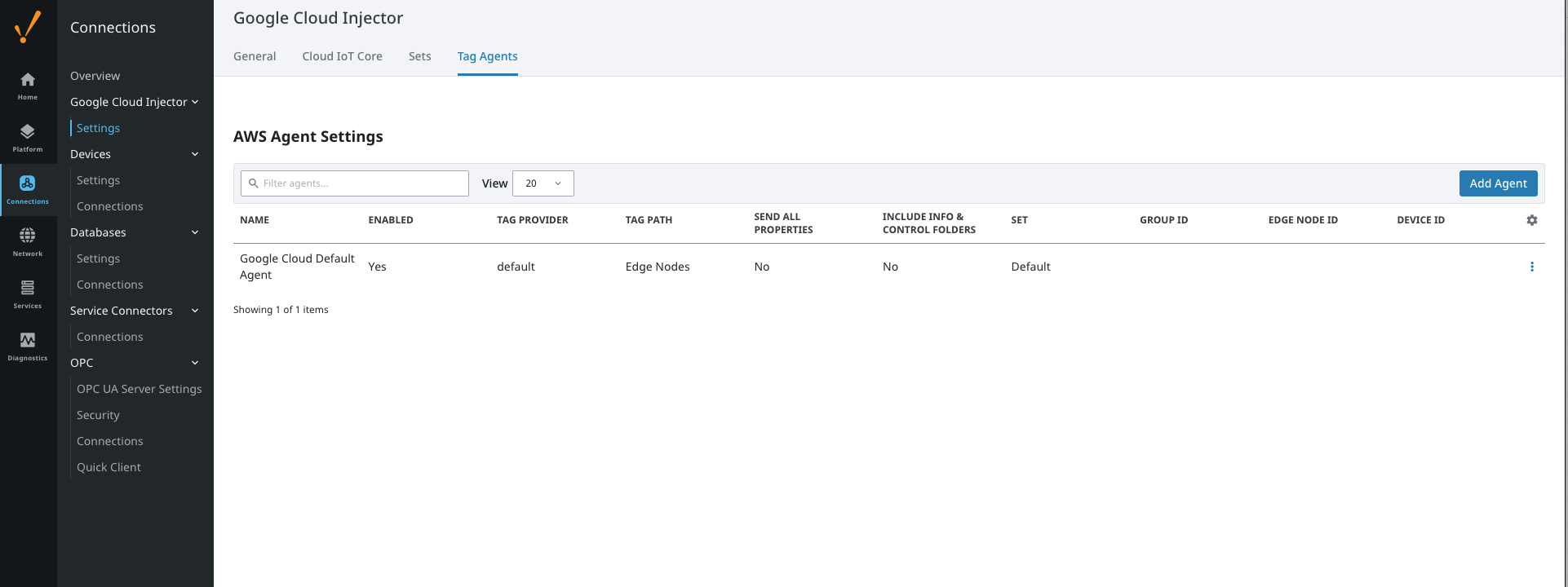Image resolution: width=1568 pixels, height=587 pixels.
Task: Open the Diagnostics section icon
Action: [28, 346]
